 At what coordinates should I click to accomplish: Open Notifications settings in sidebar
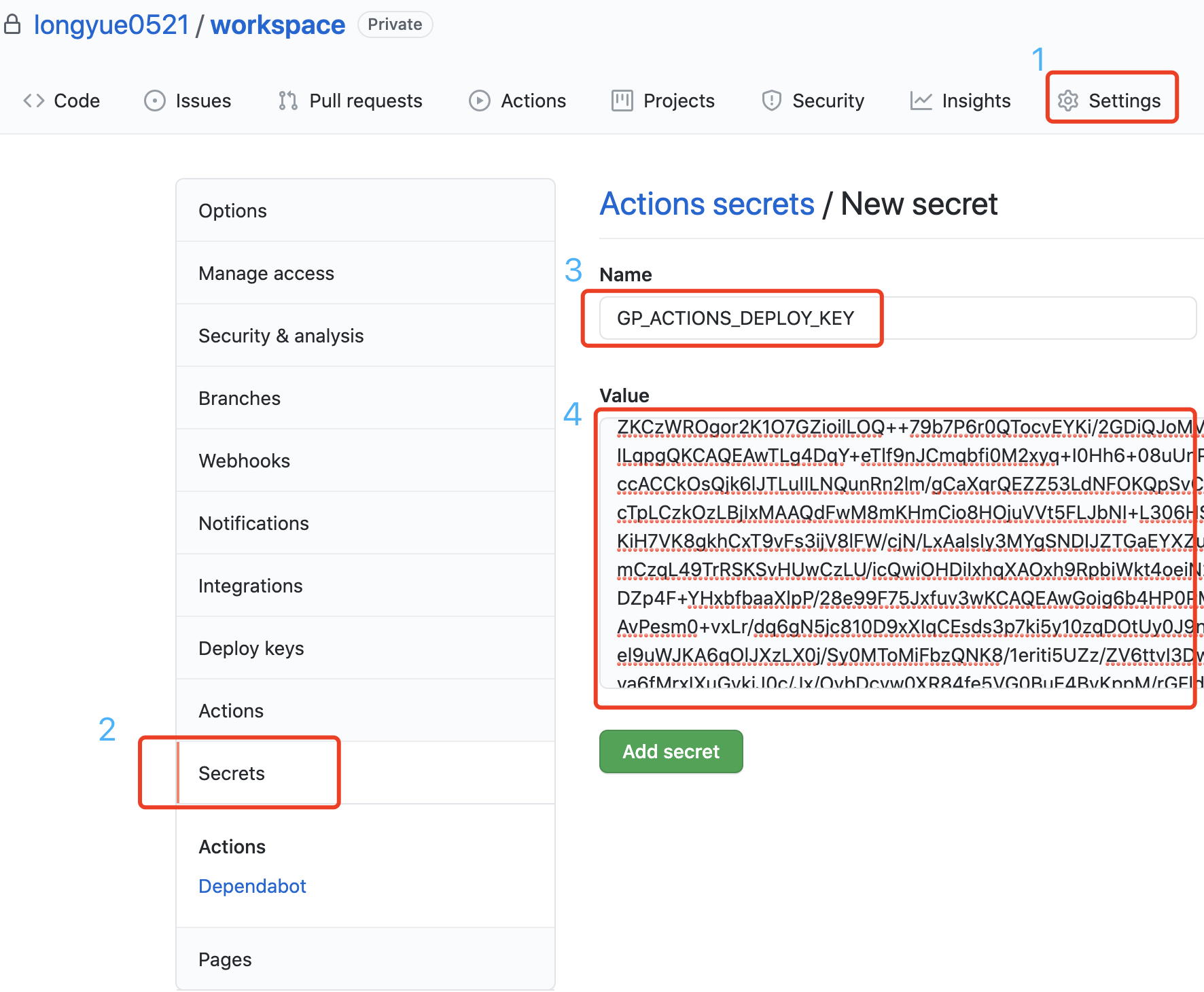(366, 523)
